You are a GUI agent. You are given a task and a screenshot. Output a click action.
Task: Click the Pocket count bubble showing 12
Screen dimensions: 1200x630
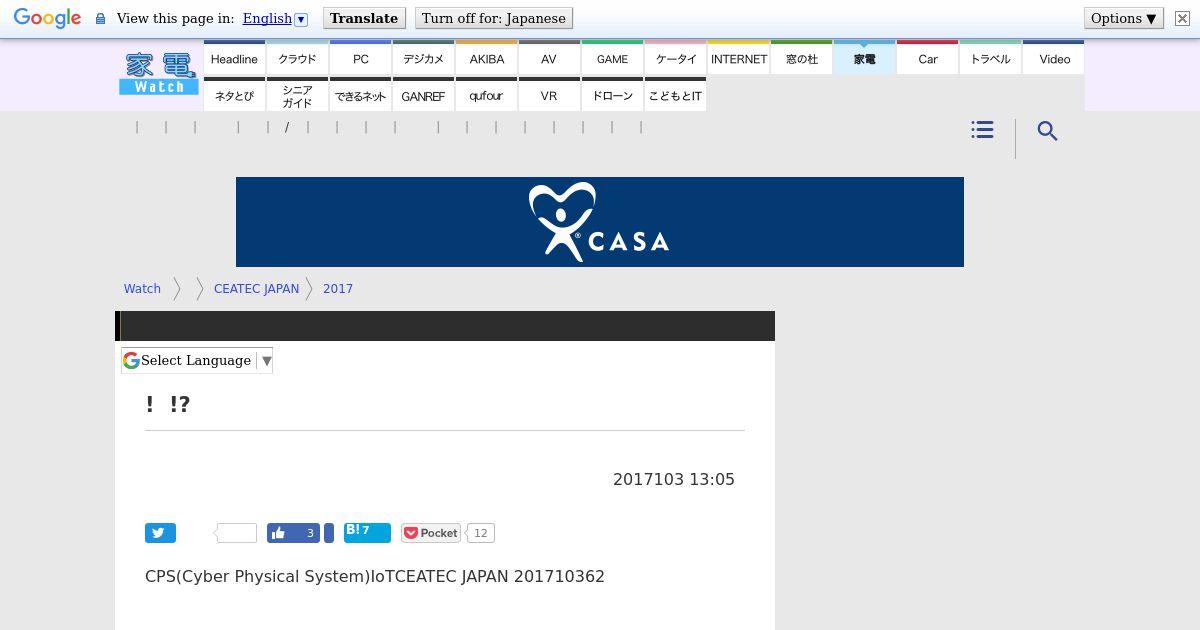click(481, 533)
